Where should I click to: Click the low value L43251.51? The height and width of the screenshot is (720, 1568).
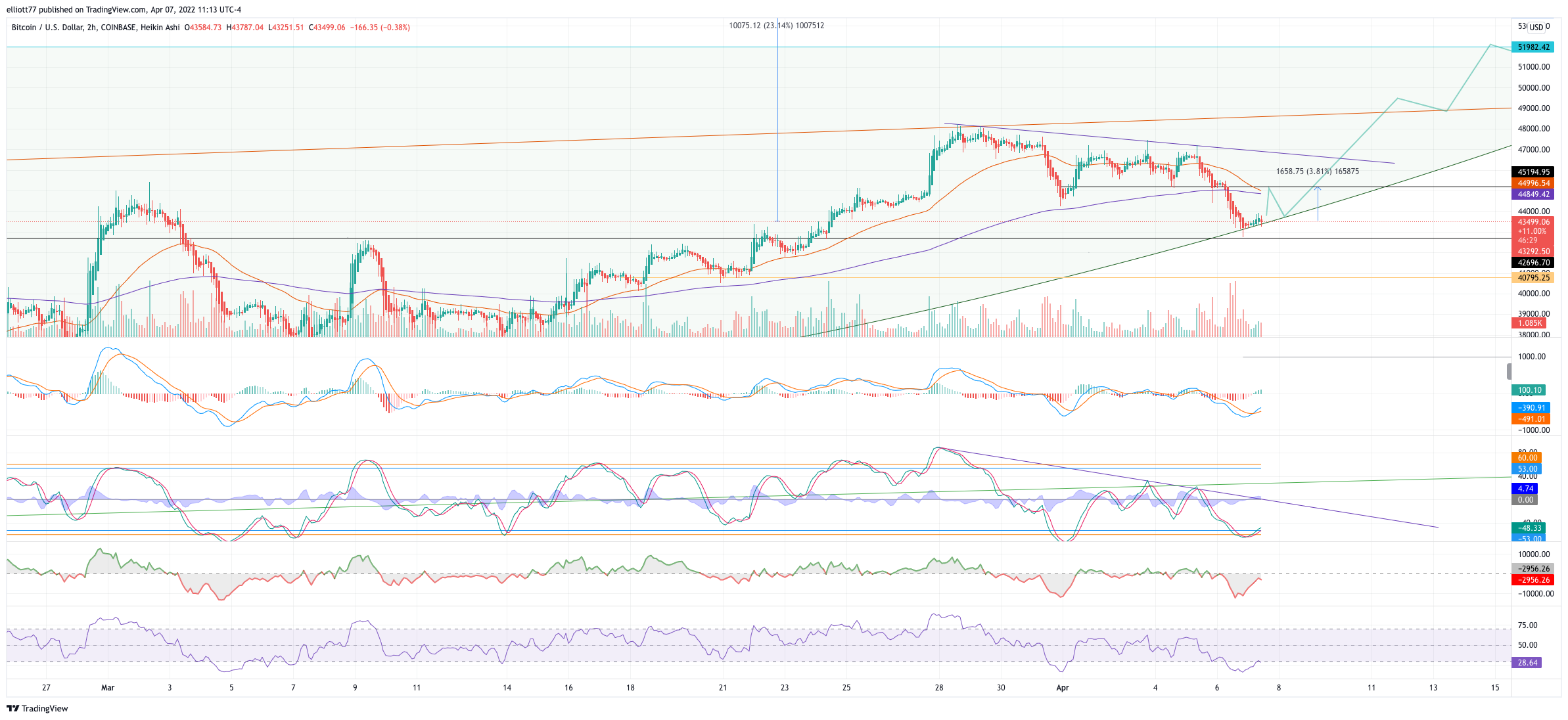pyautogui.click(x=286, y=28)
